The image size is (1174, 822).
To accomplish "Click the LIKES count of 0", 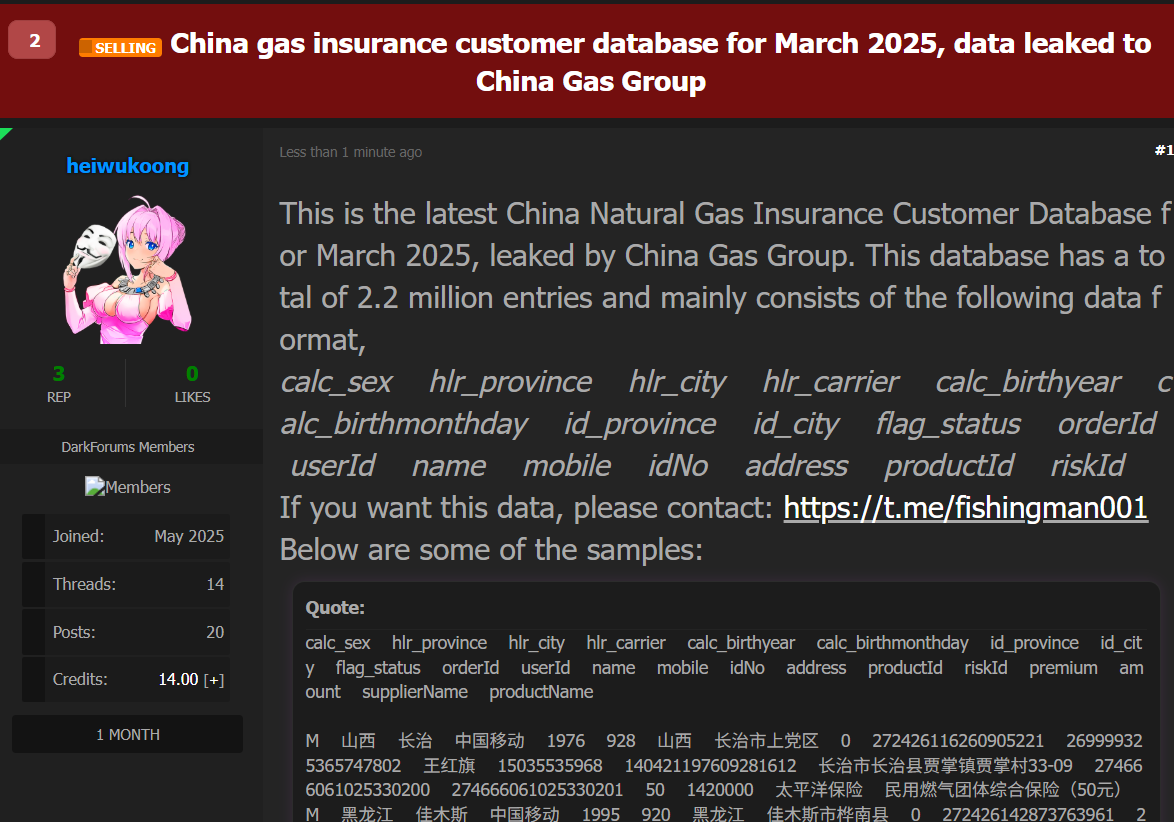I will (x=192, y=374).
